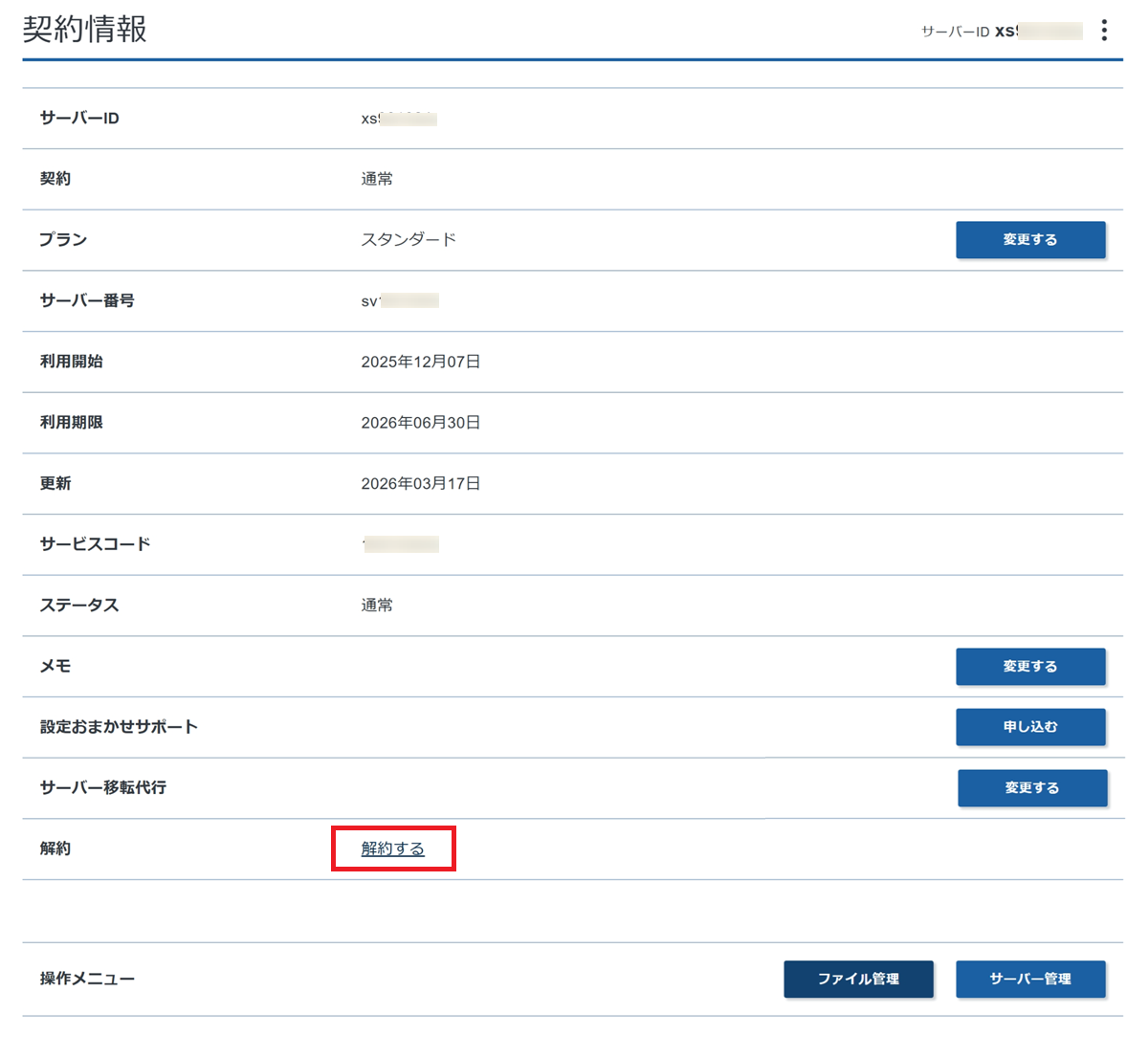Image resolution: width=1148 pixels, height=1058 pixels.
Task: Click 変更する in the サーバー移転代行 row
Action: (x=1031, y=788)
